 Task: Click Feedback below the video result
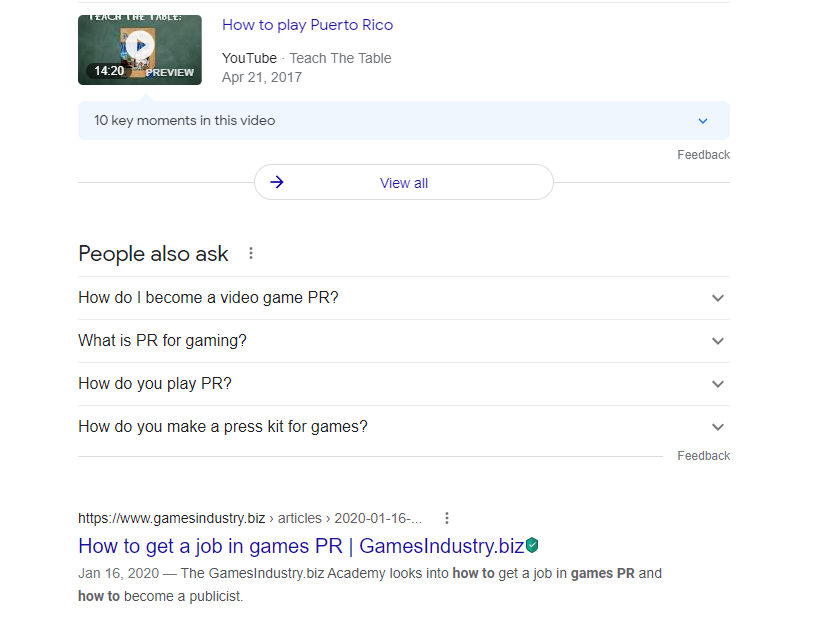tap(703, 155)
